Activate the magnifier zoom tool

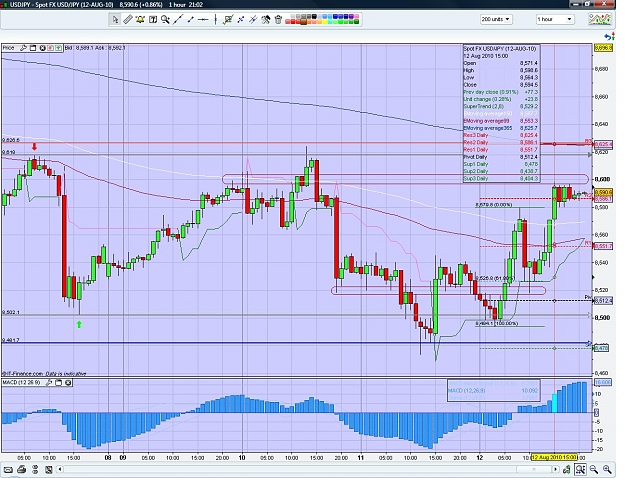click(x=165, y=19)
